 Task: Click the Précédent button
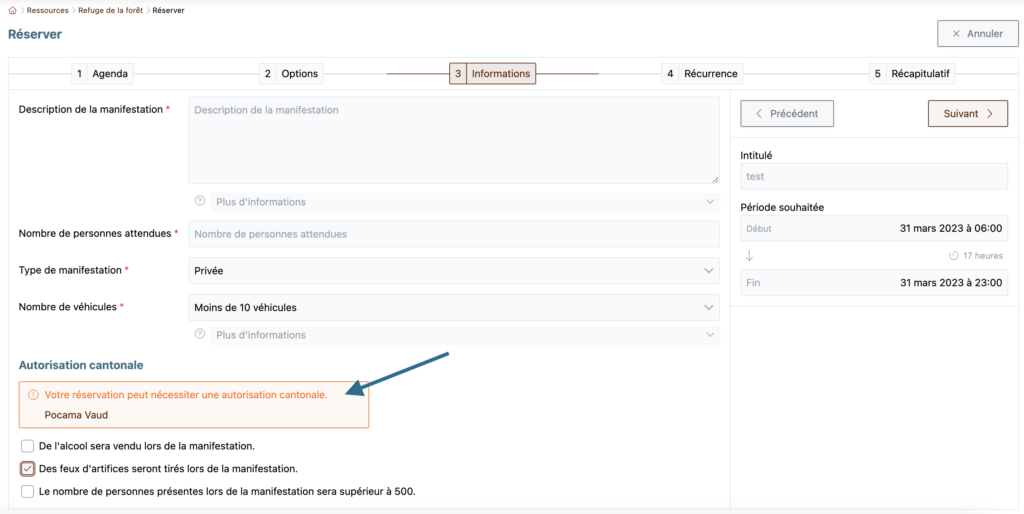tap(787, 114)
